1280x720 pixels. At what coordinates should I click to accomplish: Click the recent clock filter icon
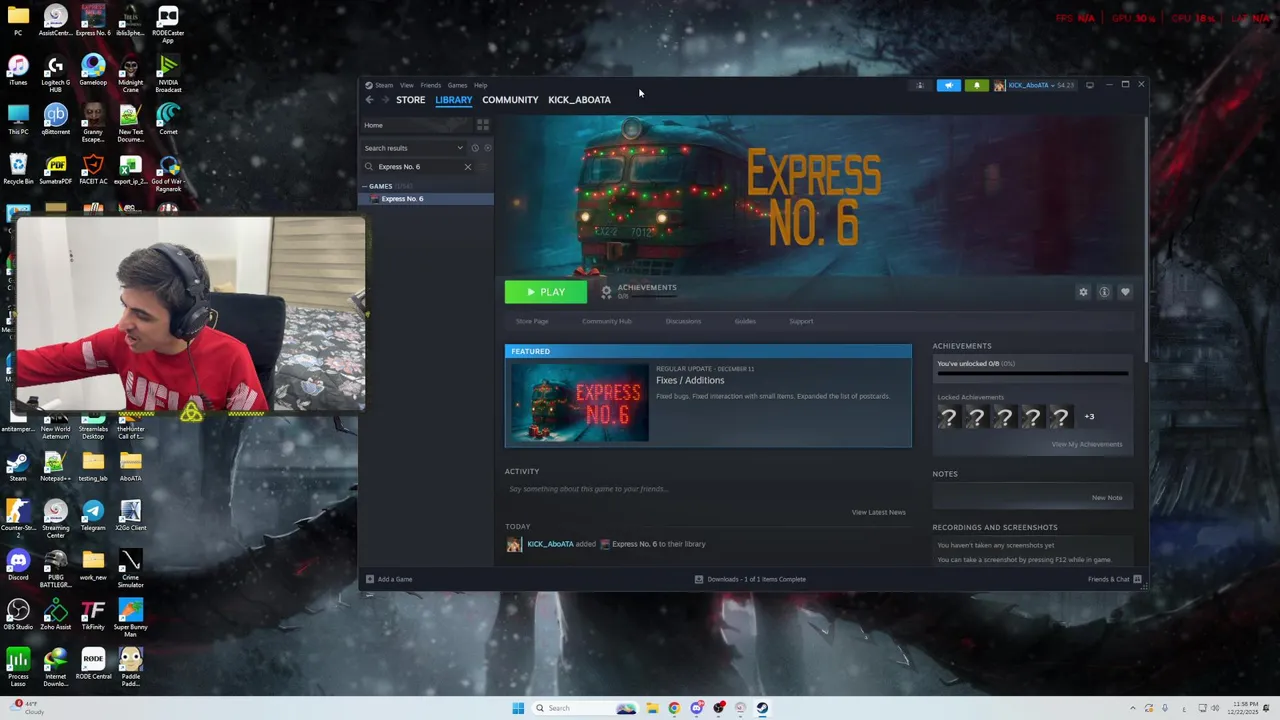[475, 148]
